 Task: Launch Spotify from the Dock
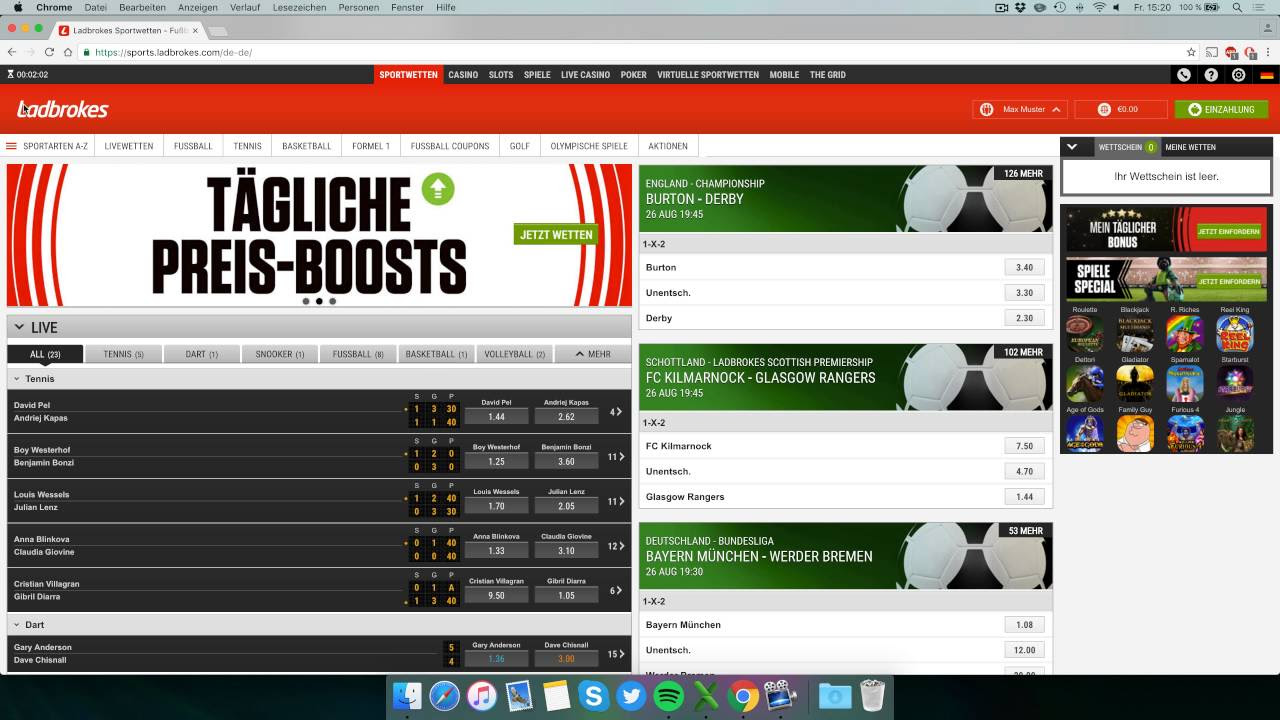click(668, 696)
